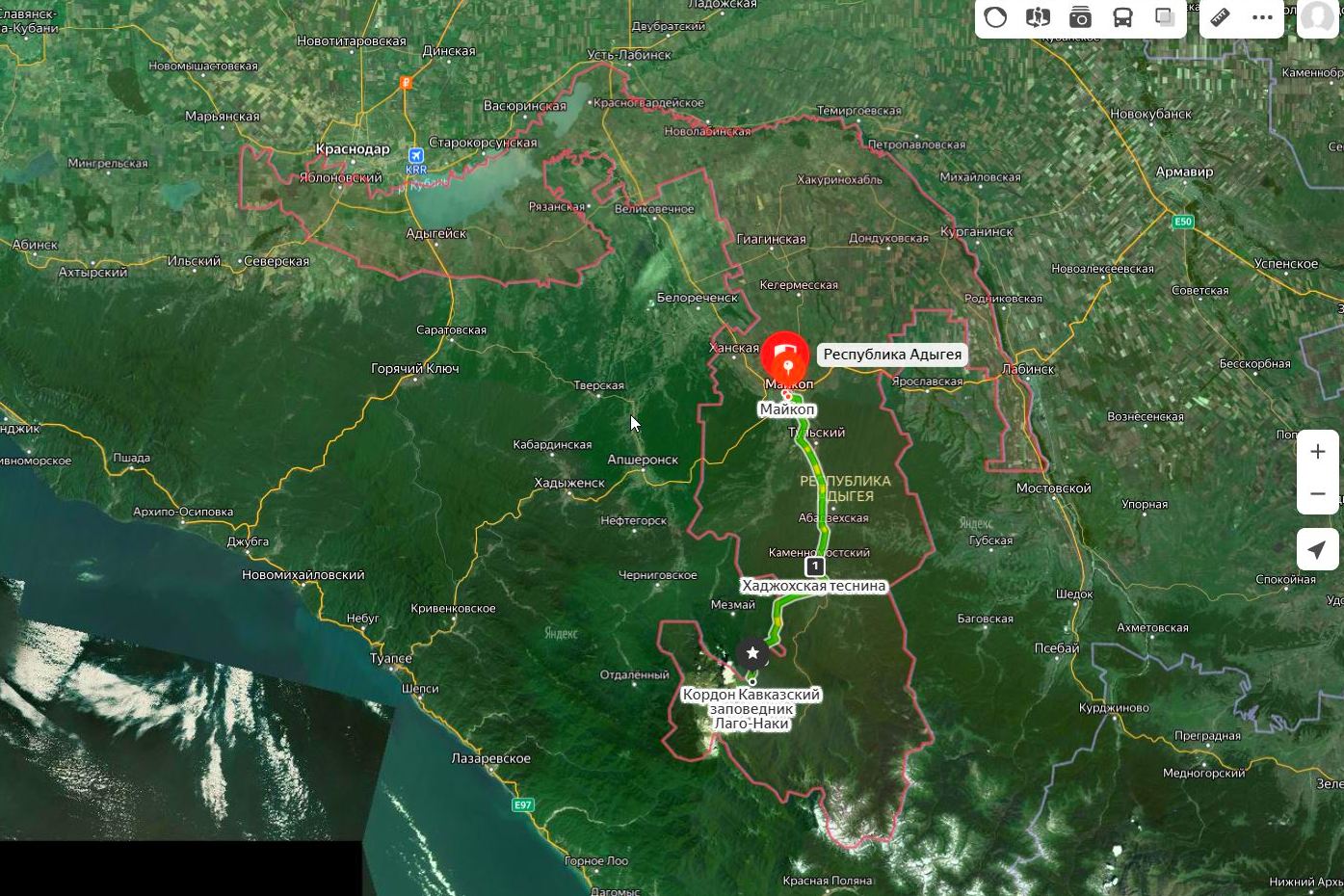Image resolution: width=1344 pixels, height=896 pixels.
Task: Click the Адыгейск town label
Action: click(x=436, y=233)
